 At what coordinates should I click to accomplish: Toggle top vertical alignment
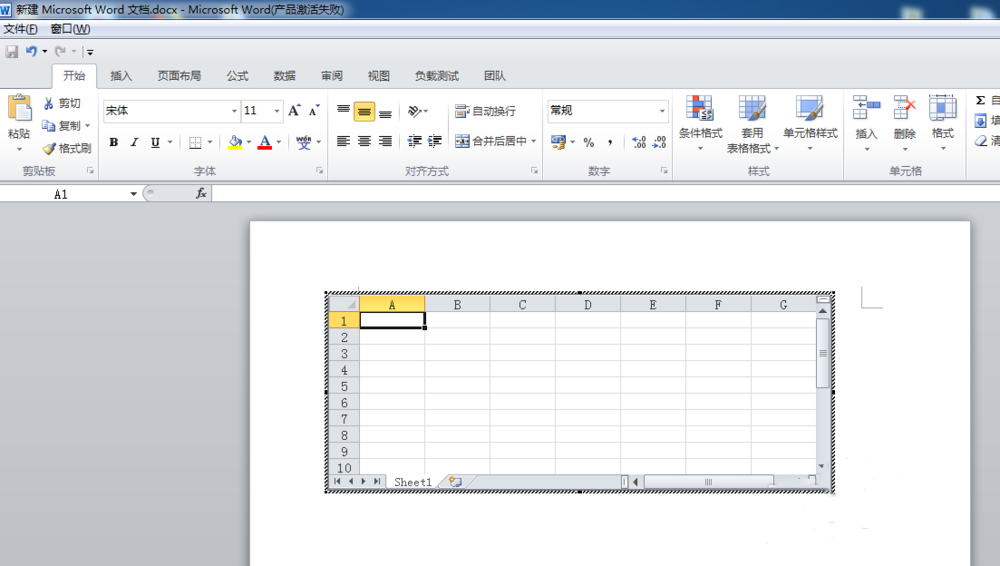click(x=343, y=111)
